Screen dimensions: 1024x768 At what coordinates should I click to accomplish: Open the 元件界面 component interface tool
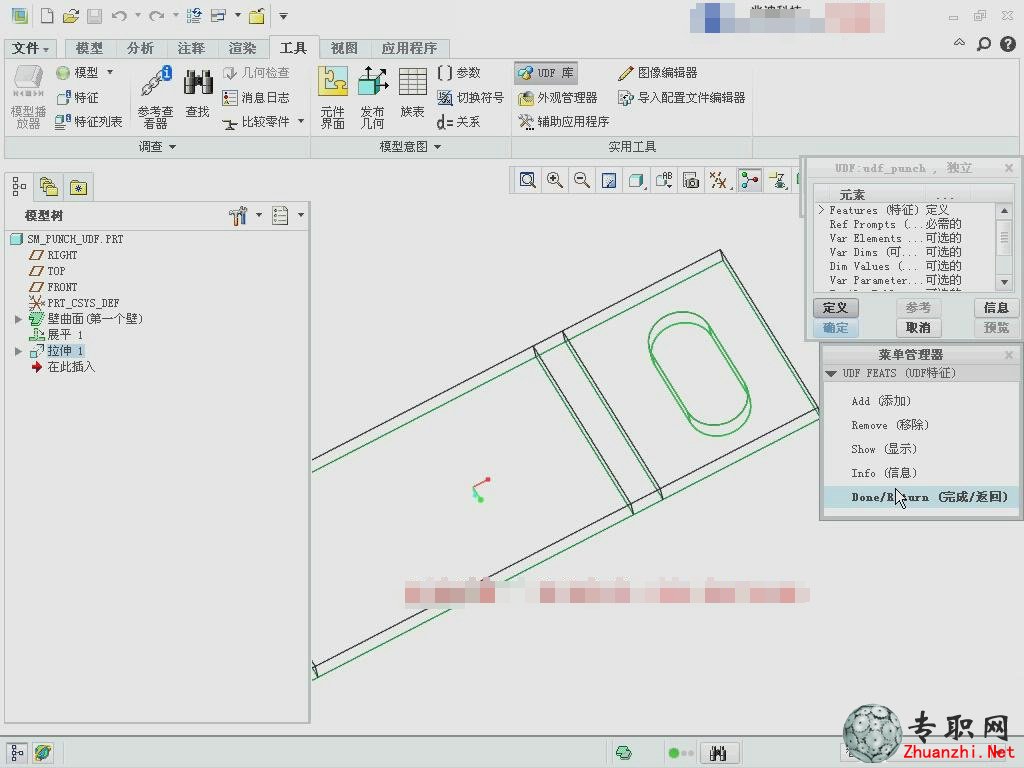coord(332,97)
